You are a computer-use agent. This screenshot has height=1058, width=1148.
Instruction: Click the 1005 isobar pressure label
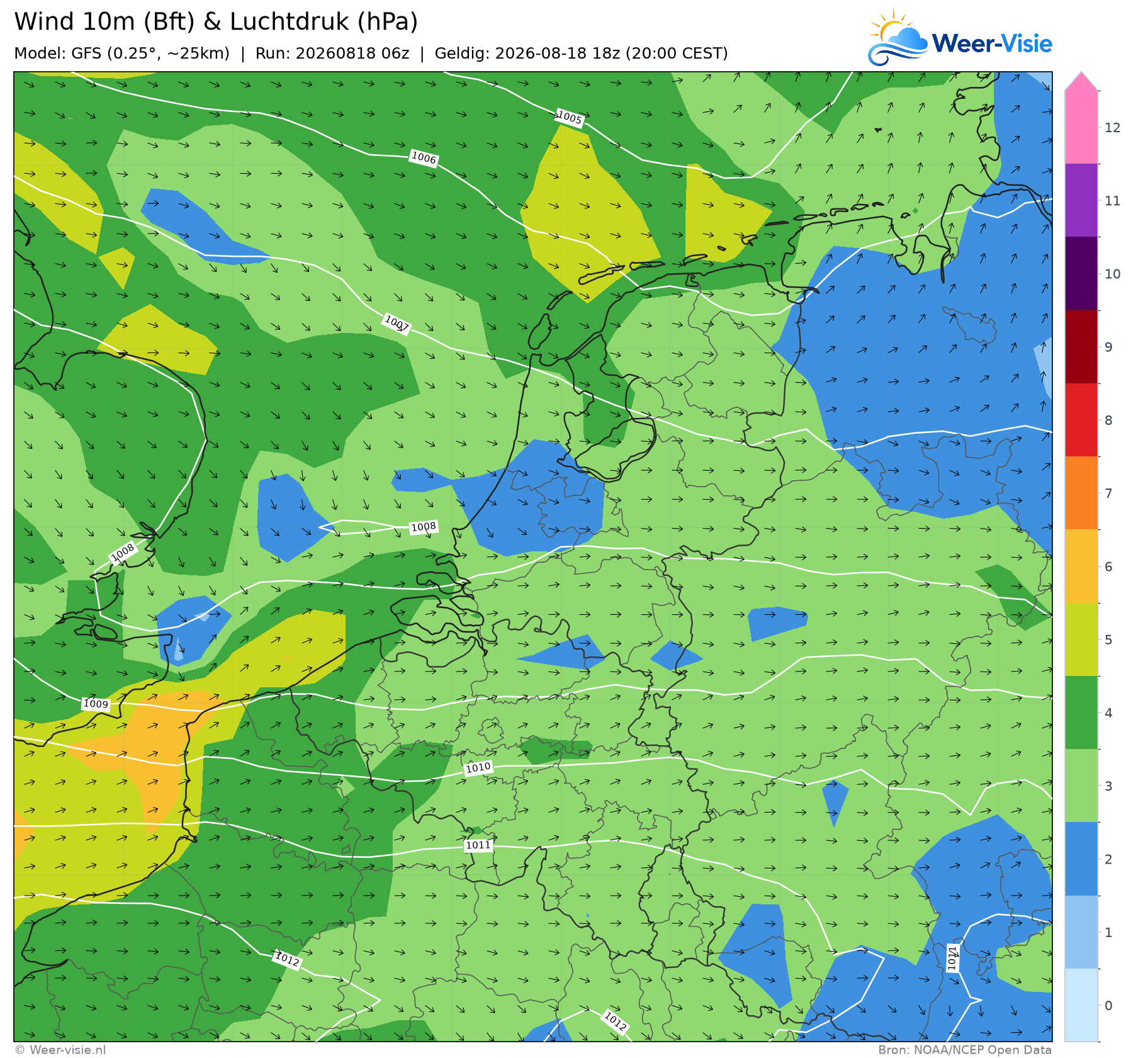click(x=570, y=118)
